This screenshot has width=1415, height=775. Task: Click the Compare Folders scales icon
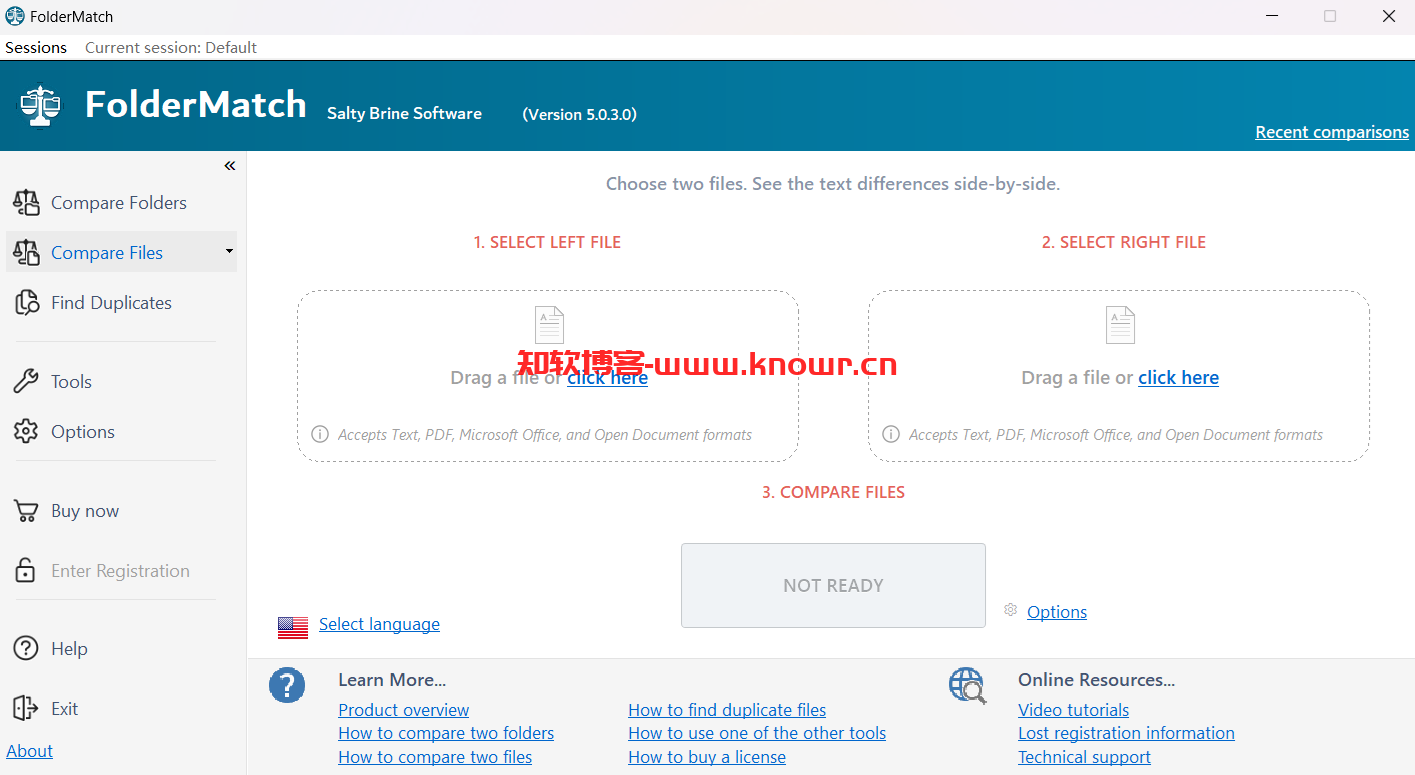click(26, 203)
